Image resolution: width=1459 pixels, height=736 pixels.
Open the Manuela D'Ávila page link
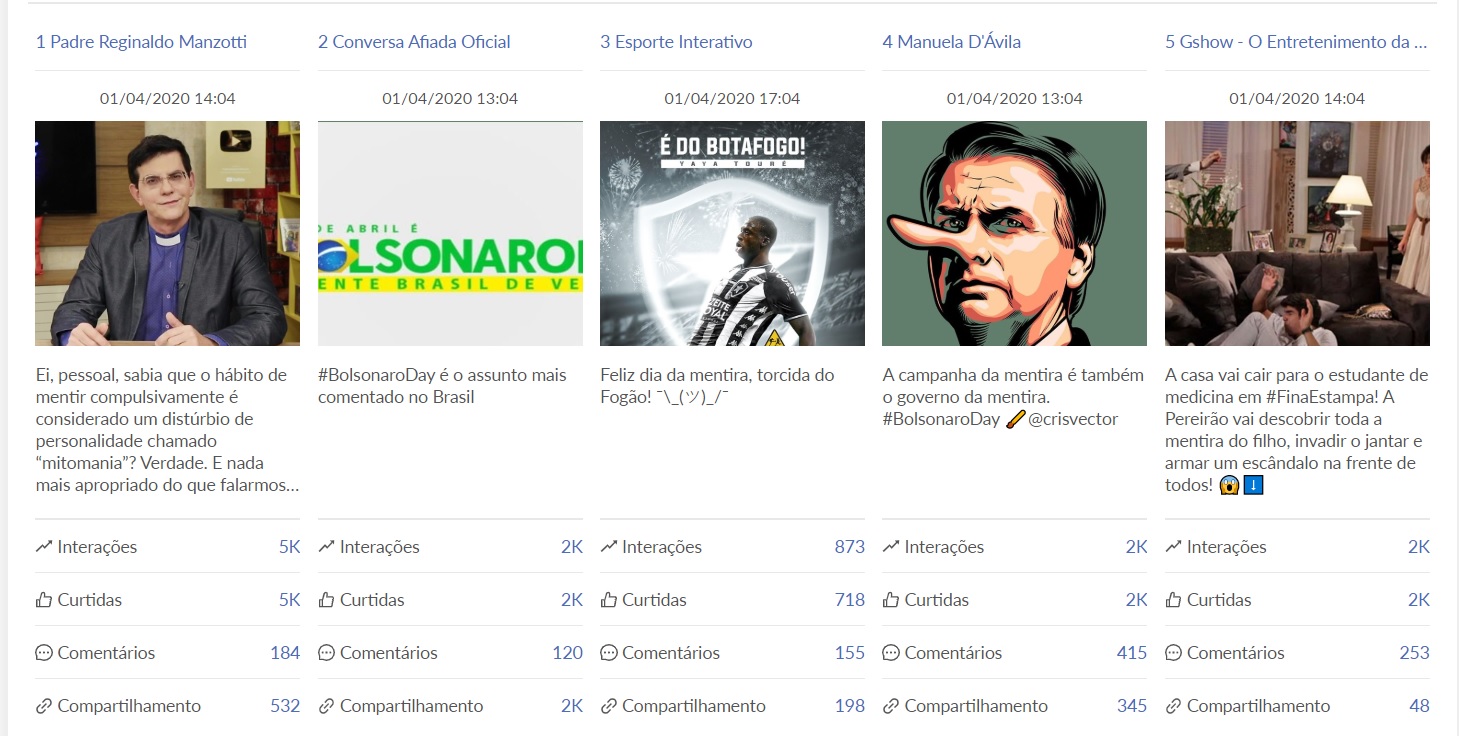[952, 42]
